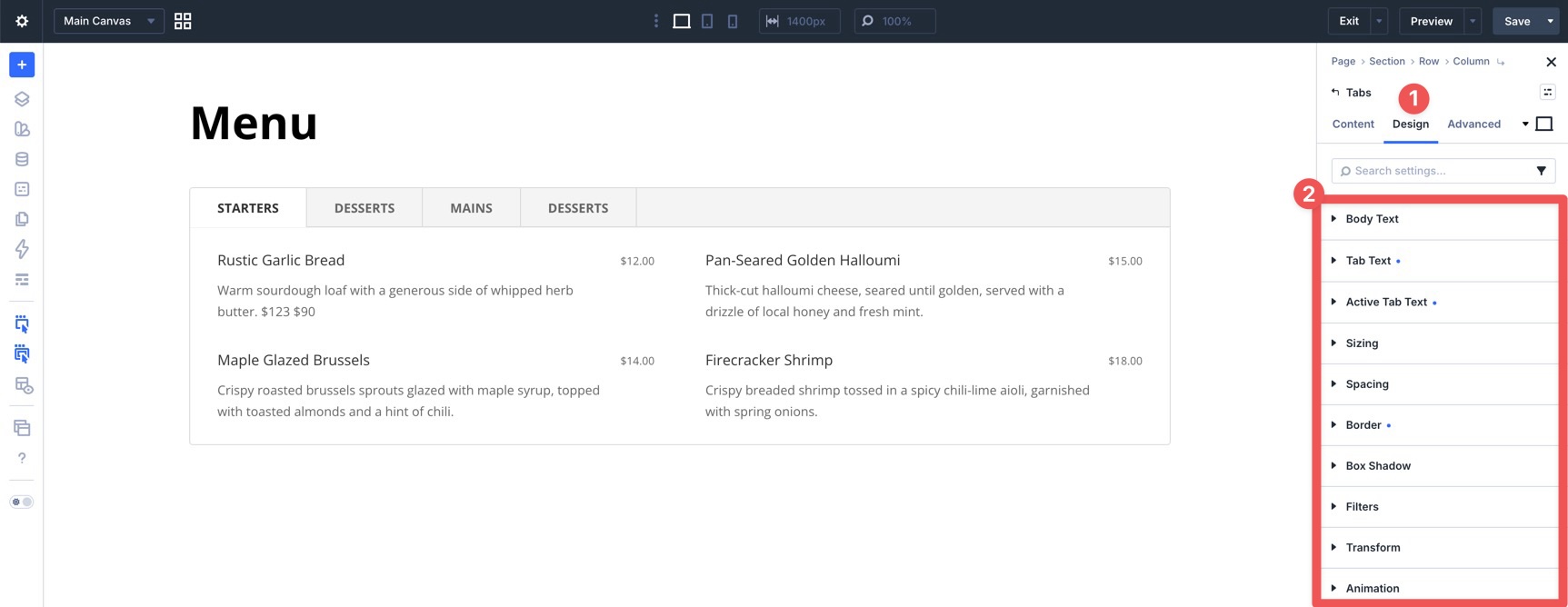Expand the Active Tab Text section

1440,303
